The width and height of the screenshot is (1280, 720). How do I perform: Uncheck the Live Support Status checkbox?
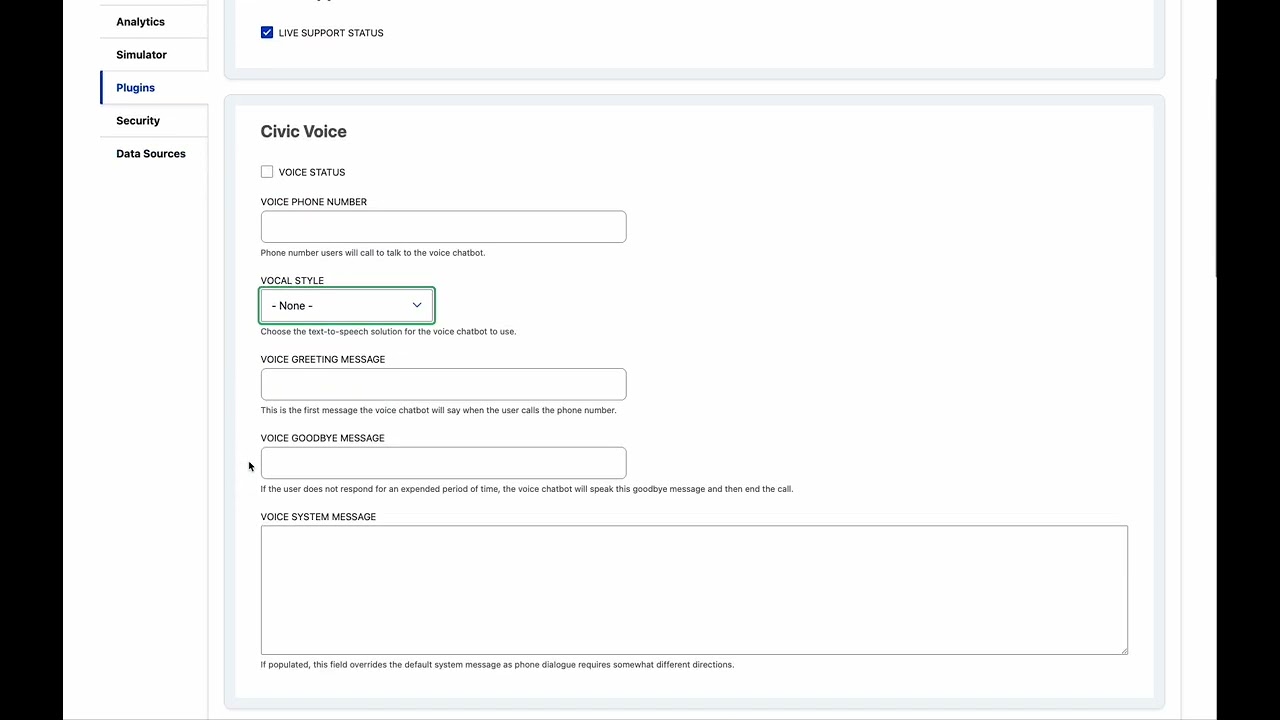pos(267,33)
